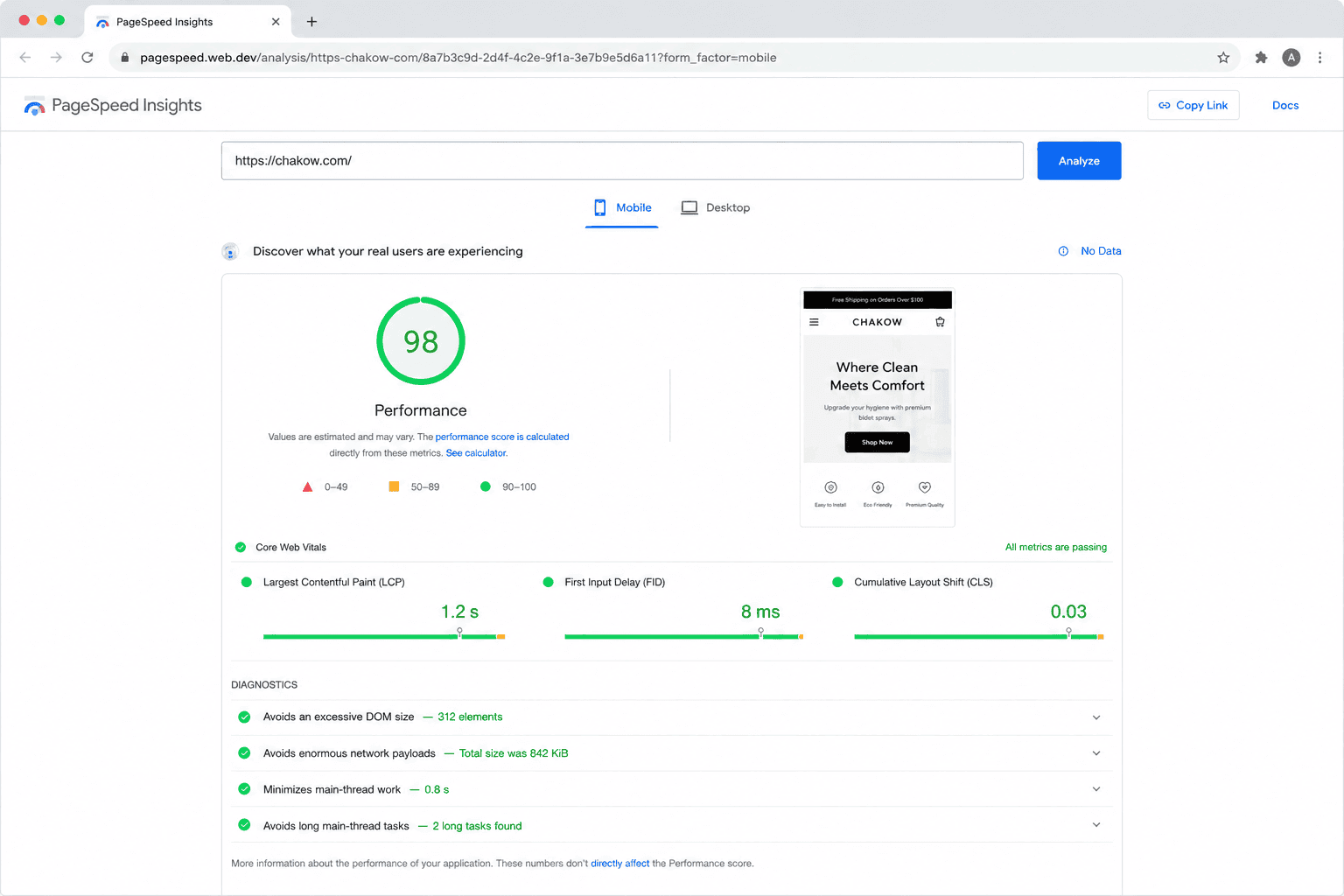Click the mobile page screenshot thumbnail
This screenshot has width=1344, height=896.
(878, 408)
